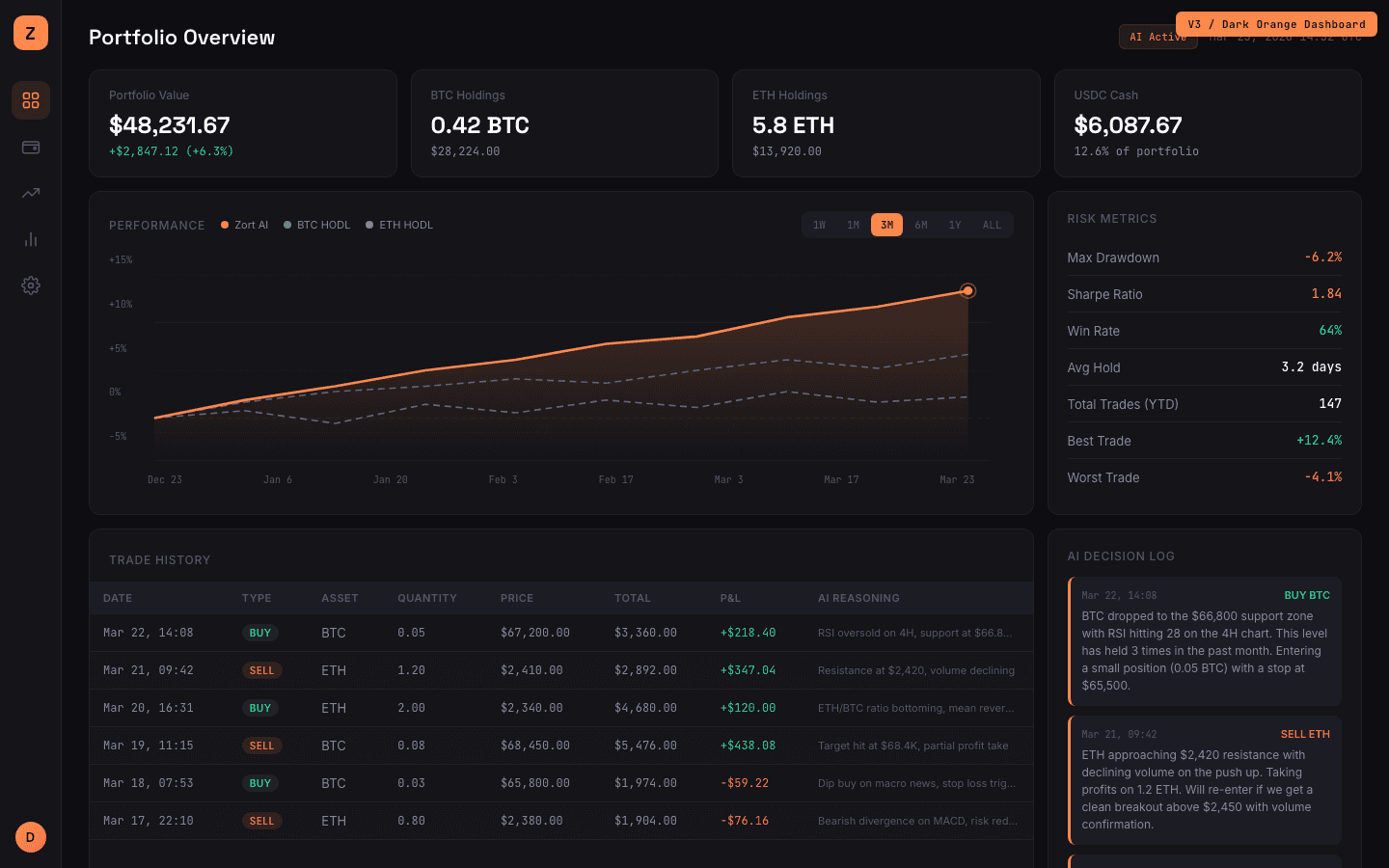The height and width of the screenshot is (868, 1389).
Task: Click the V3 Dark Orange Dashboard label
Action: pos(1275,23)
